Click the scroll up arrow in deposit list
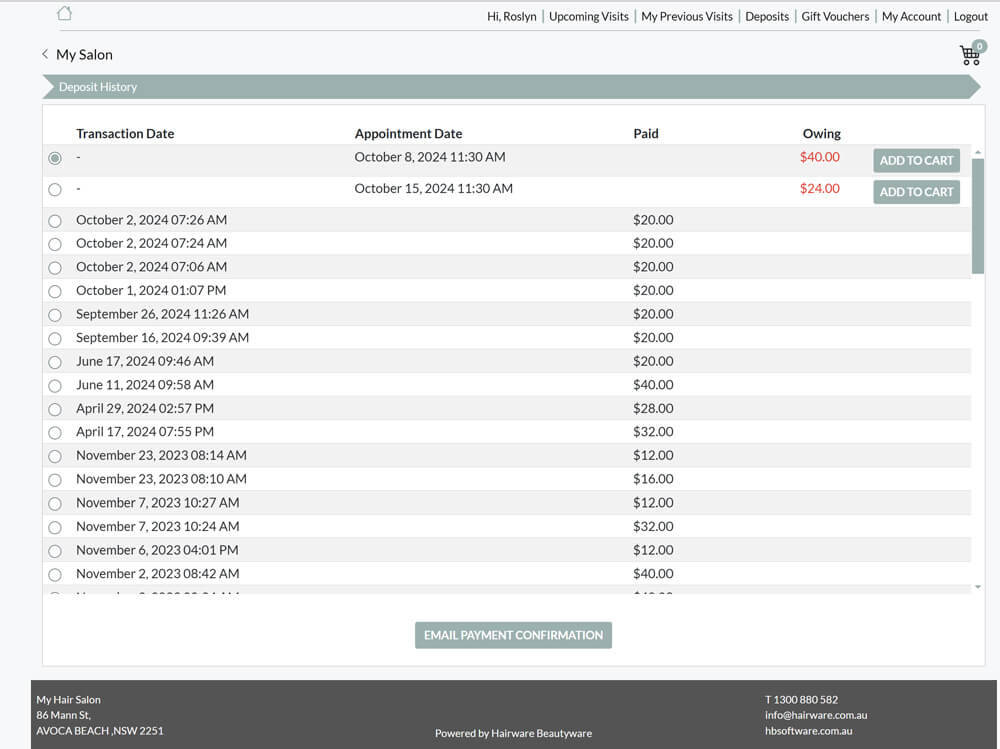The width and height of the screenshot is (1000, 749). point(977,152)
